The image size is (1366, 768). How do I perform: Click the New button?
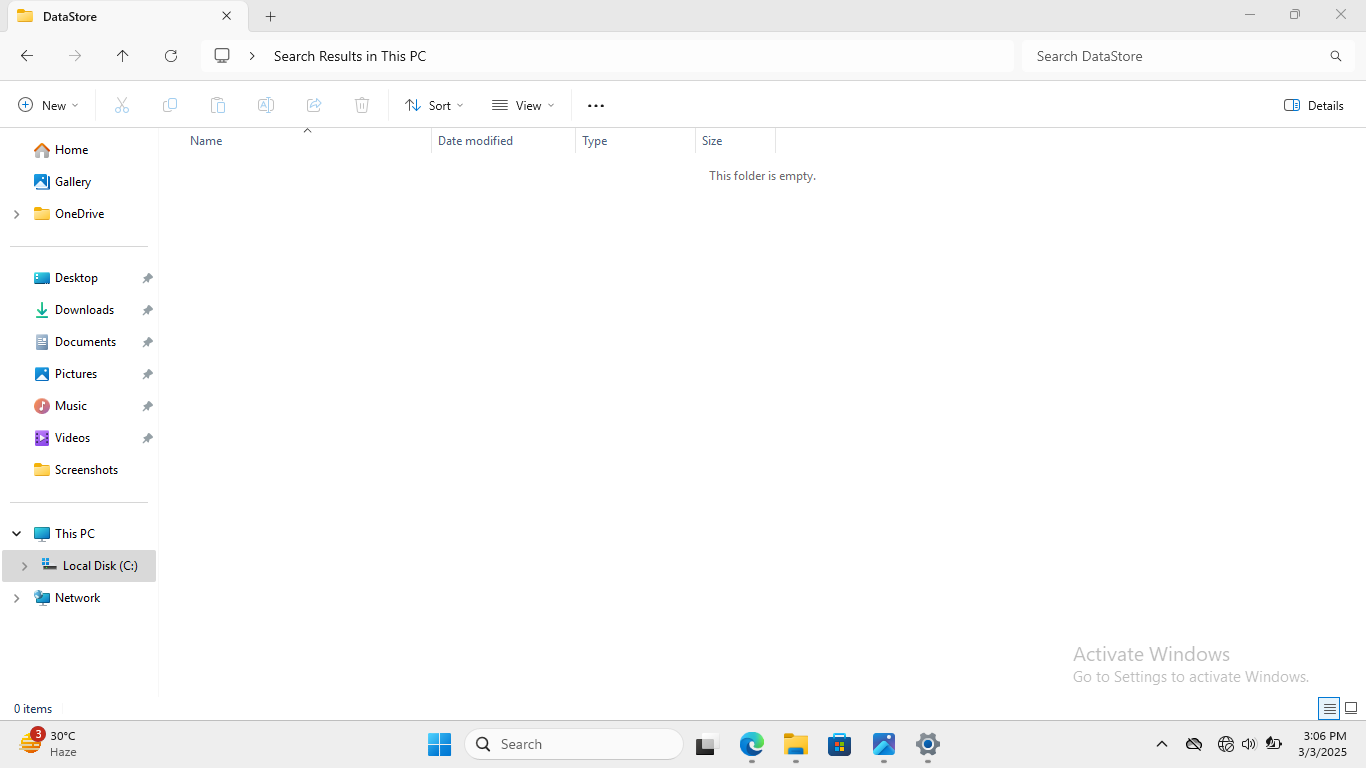tap(48, 105)
